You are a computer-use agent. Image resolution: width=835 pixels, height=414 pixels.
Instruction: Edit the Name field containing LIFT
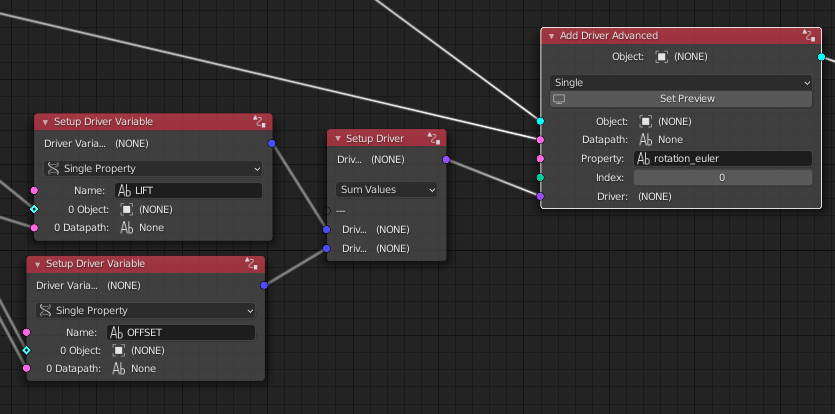click(x=188, y=191)
